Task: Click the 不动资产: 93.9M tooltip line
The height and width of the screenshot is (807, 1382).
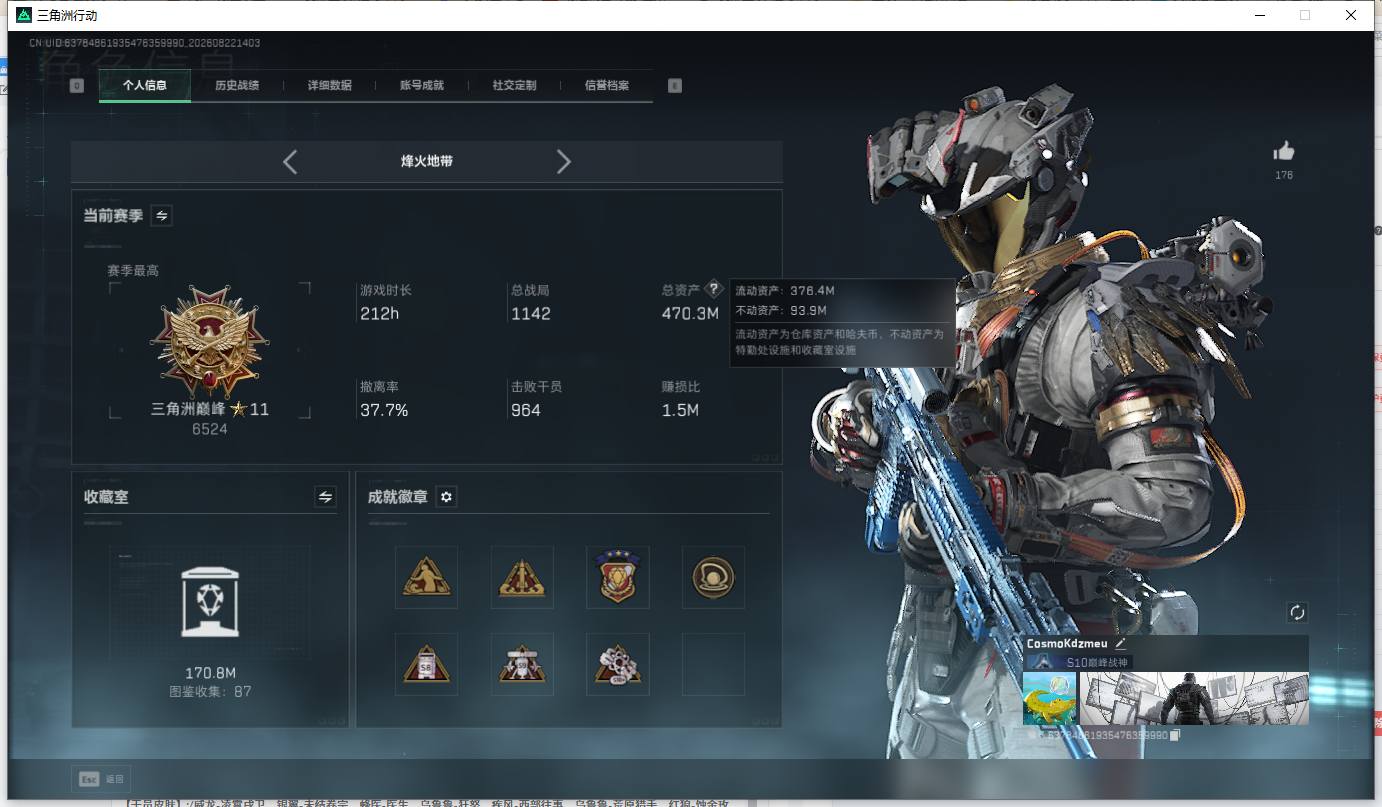Action: pos(782,310)
